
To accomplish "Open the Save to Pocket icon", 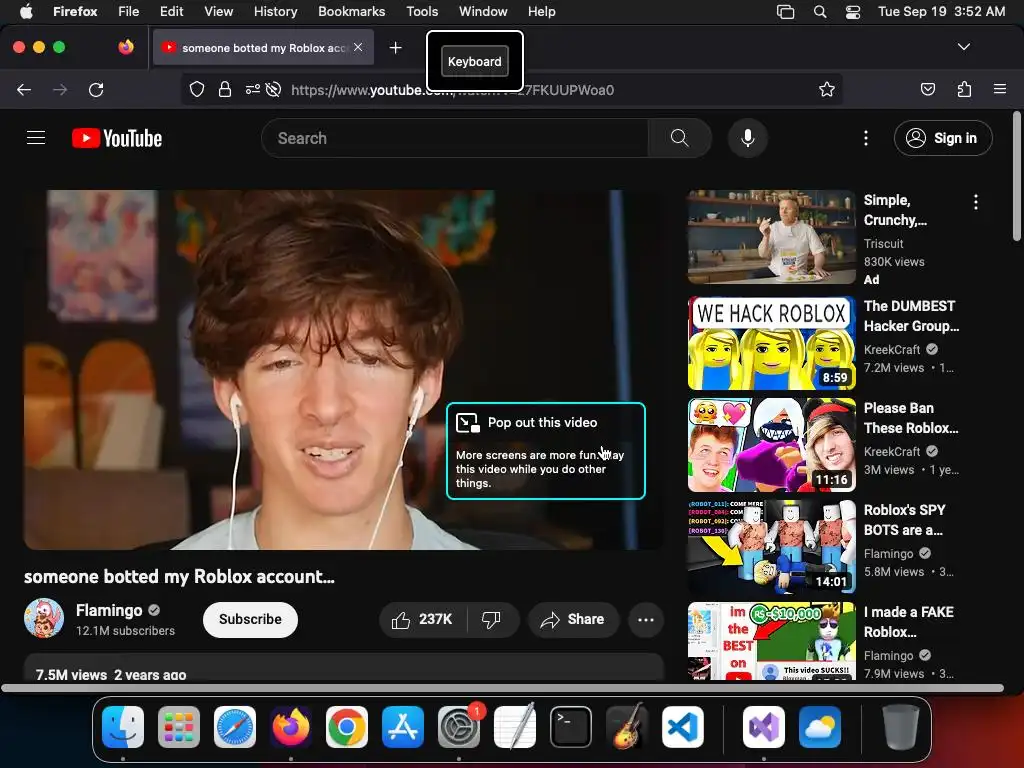I will (927, 89).
